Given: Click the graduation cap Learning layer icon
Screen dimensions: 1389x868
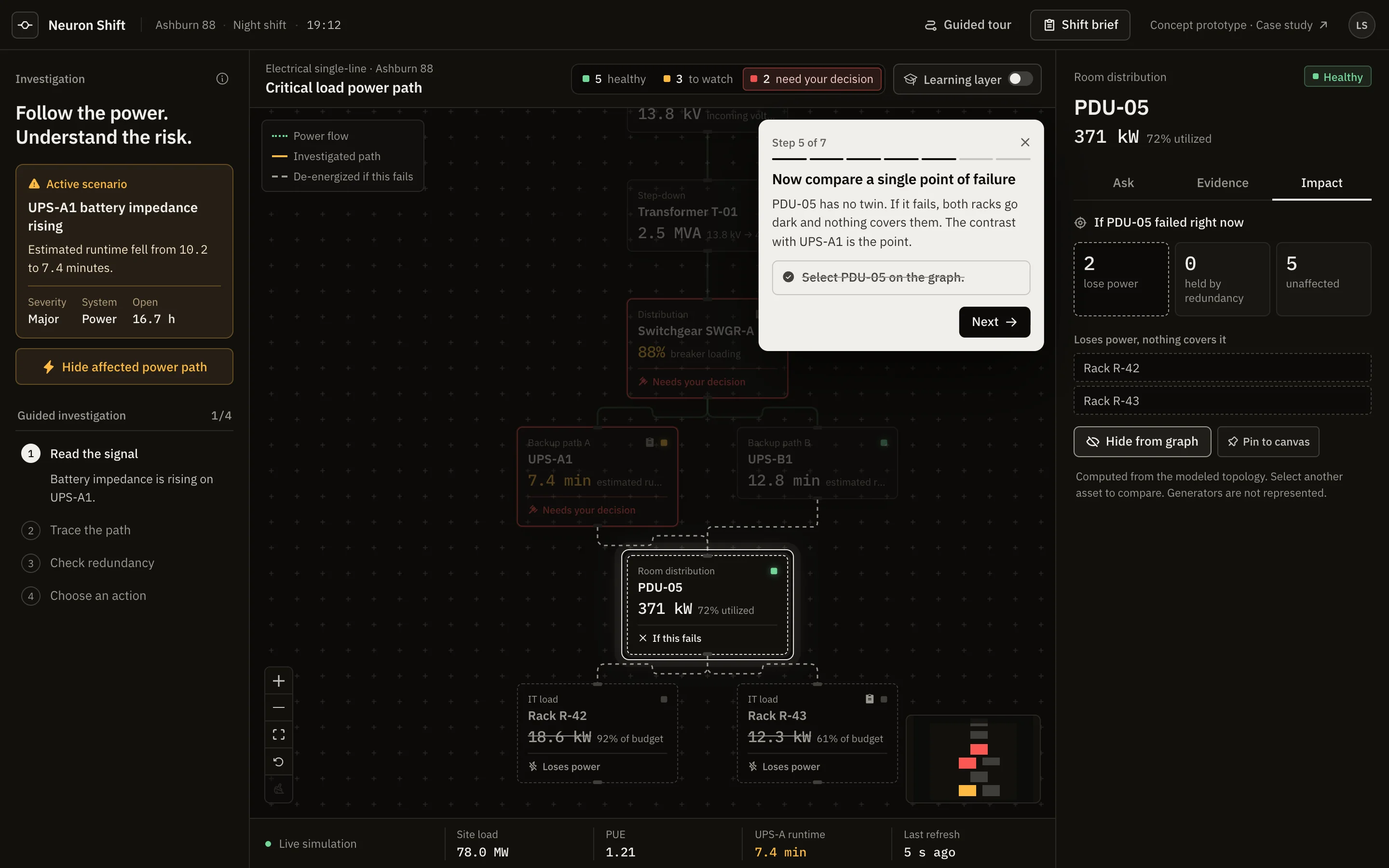Looking at the screenshot, I should (x=910, y=79).
